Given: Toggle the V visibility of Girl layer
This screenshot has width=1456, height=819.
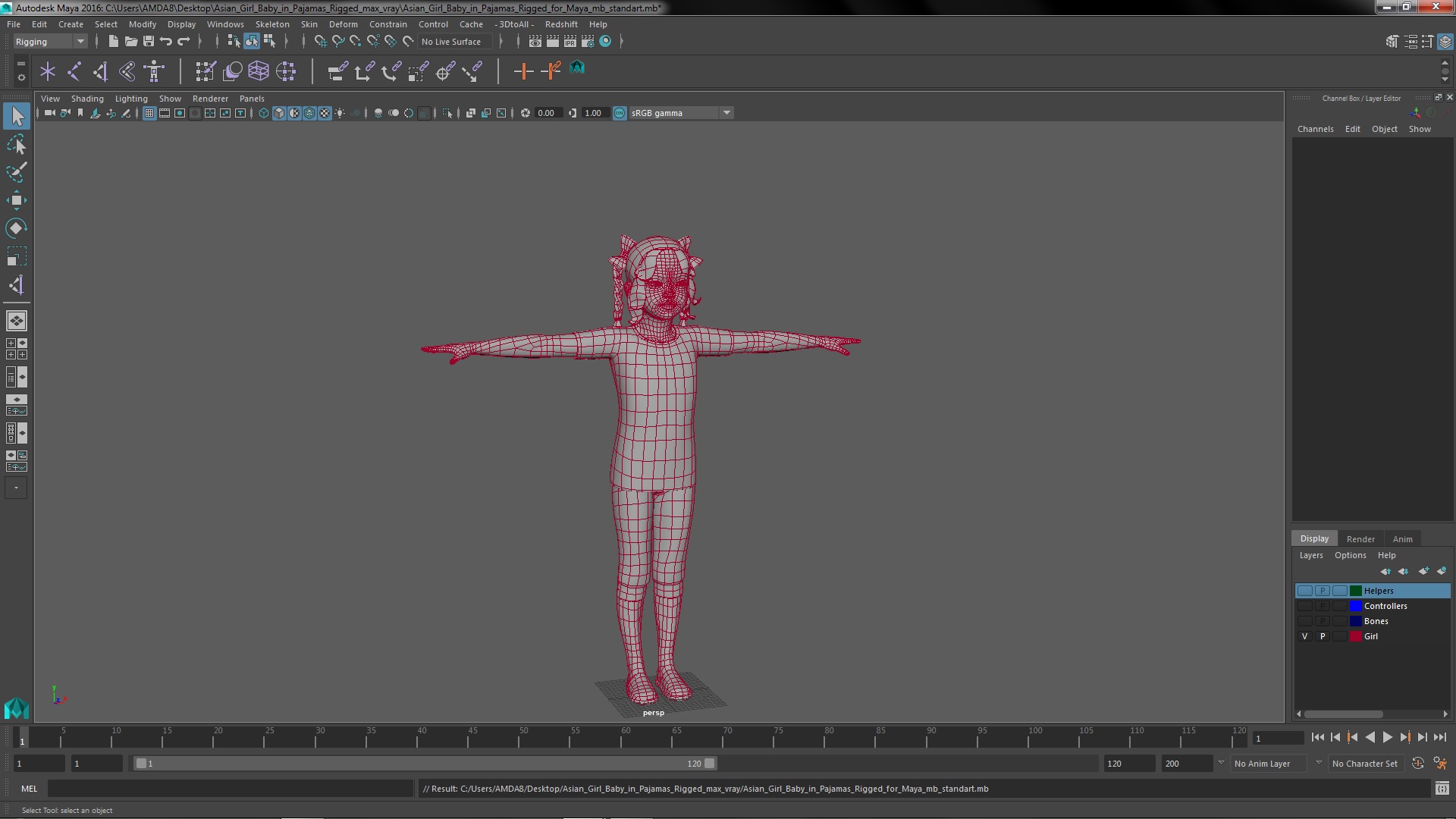Looking at the screenshot, I should click(x=1304, y=636).
